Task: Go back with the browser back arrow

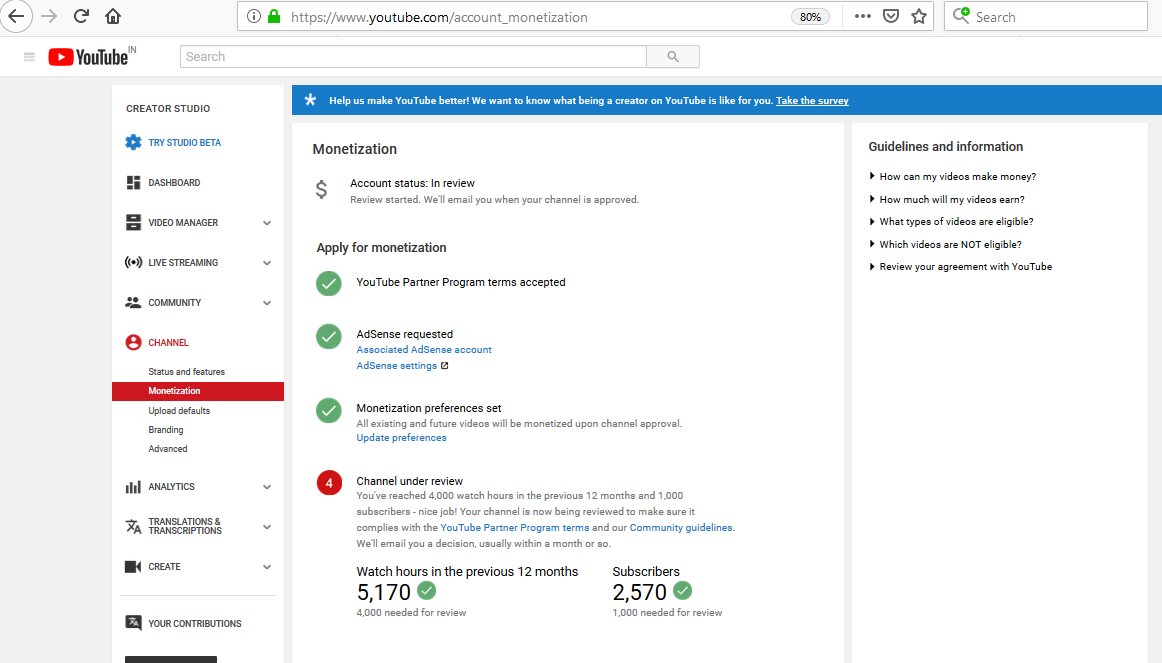Action: pos(16,16)
